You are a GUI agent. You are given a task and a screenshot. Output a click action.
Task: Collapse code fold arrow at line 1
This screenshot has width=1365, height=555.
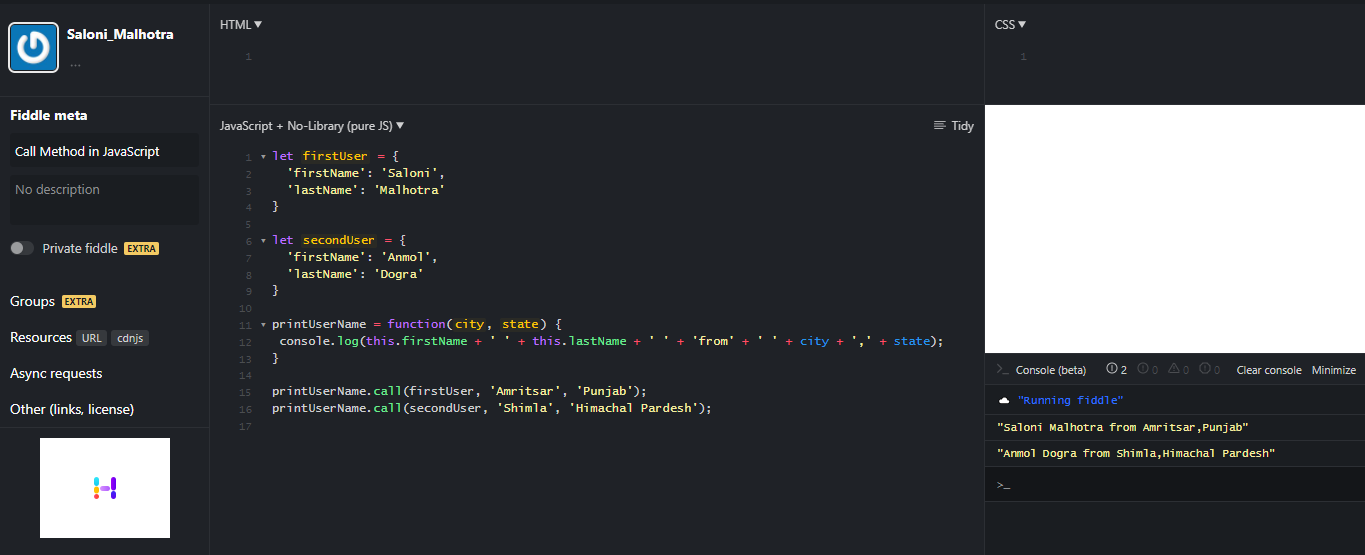coord(263,157)
